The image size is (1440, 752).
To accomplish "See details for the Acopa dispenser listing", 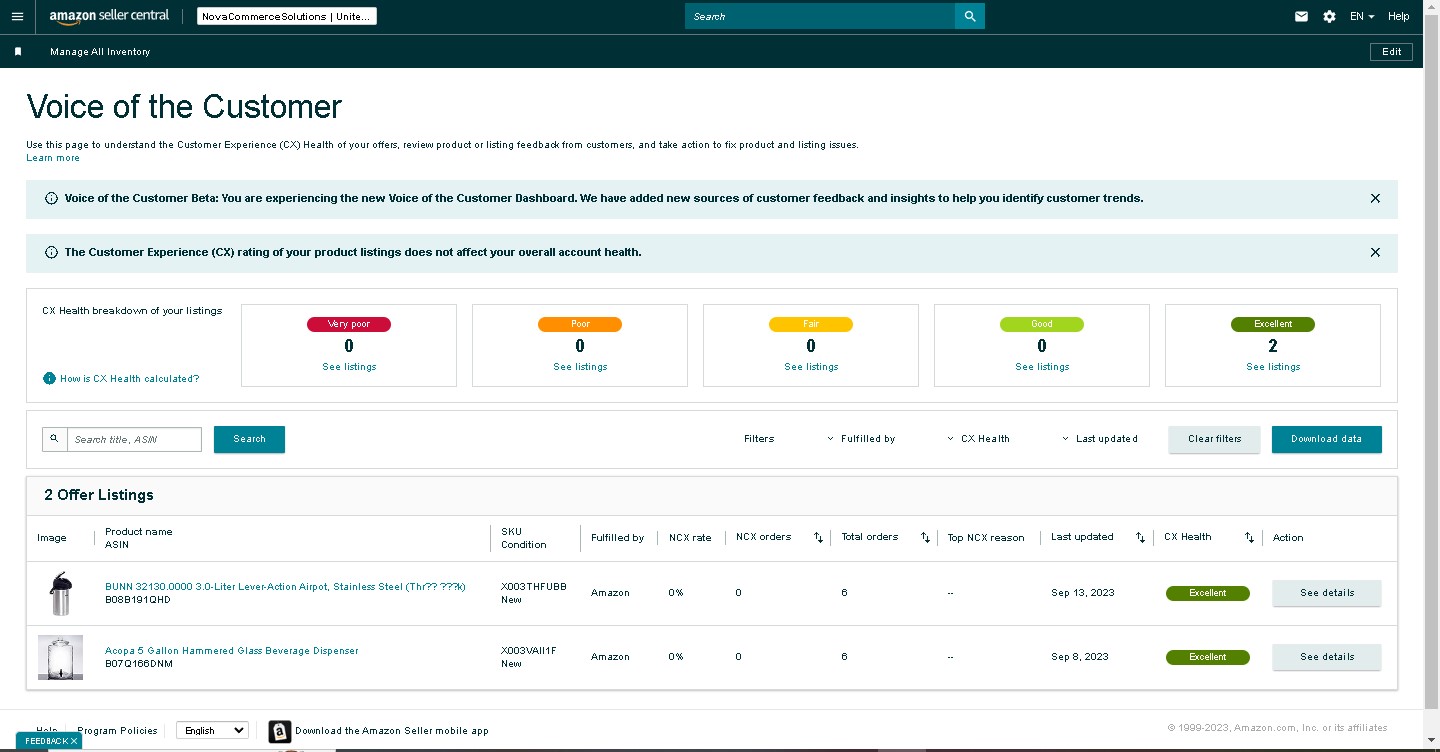I will click(1326, 657).
